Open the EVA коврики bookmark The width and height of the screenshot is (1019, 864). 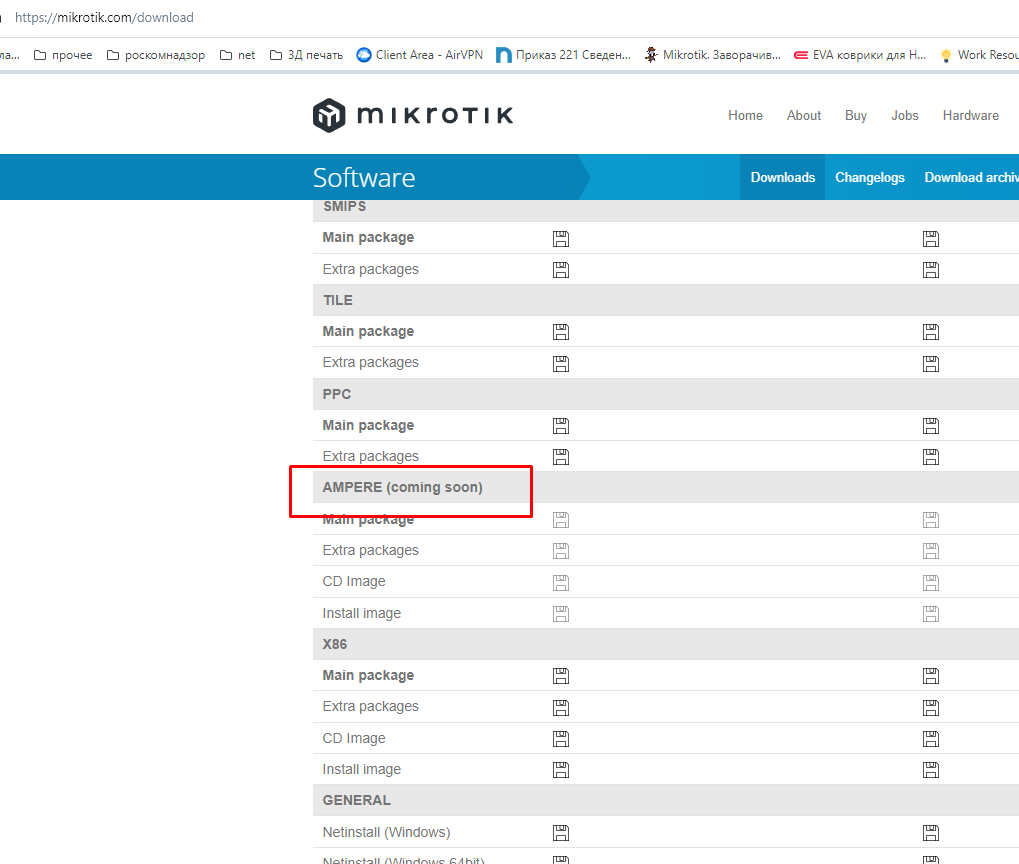click(x=860, y=55)
